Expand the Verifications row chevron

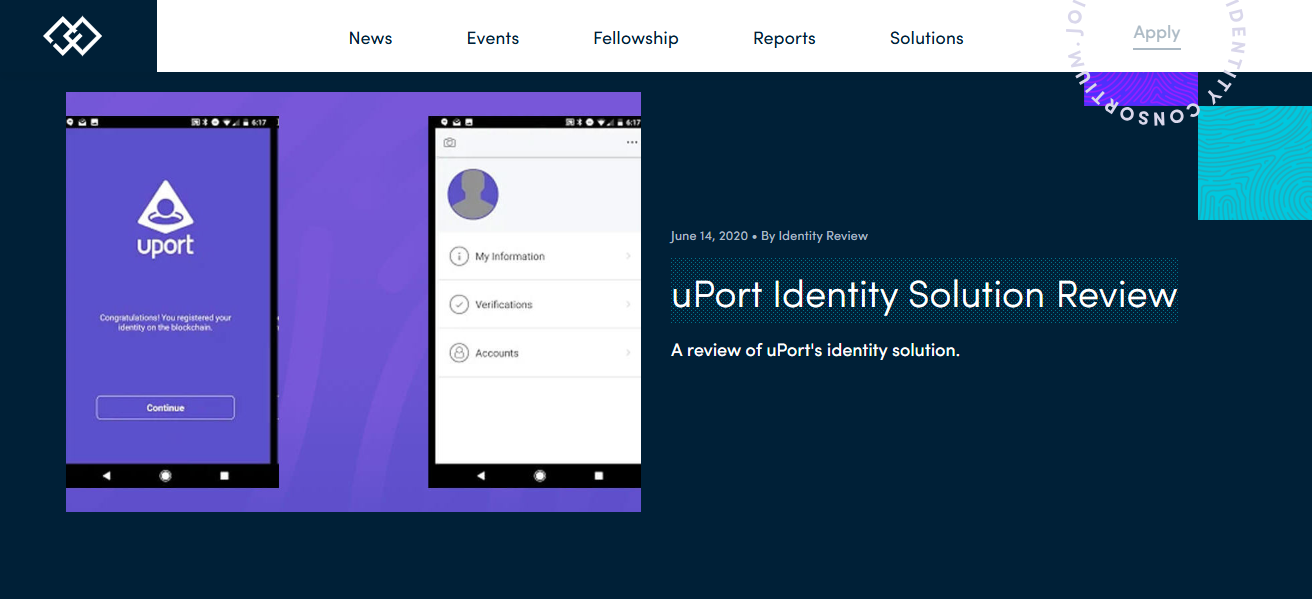629,304
